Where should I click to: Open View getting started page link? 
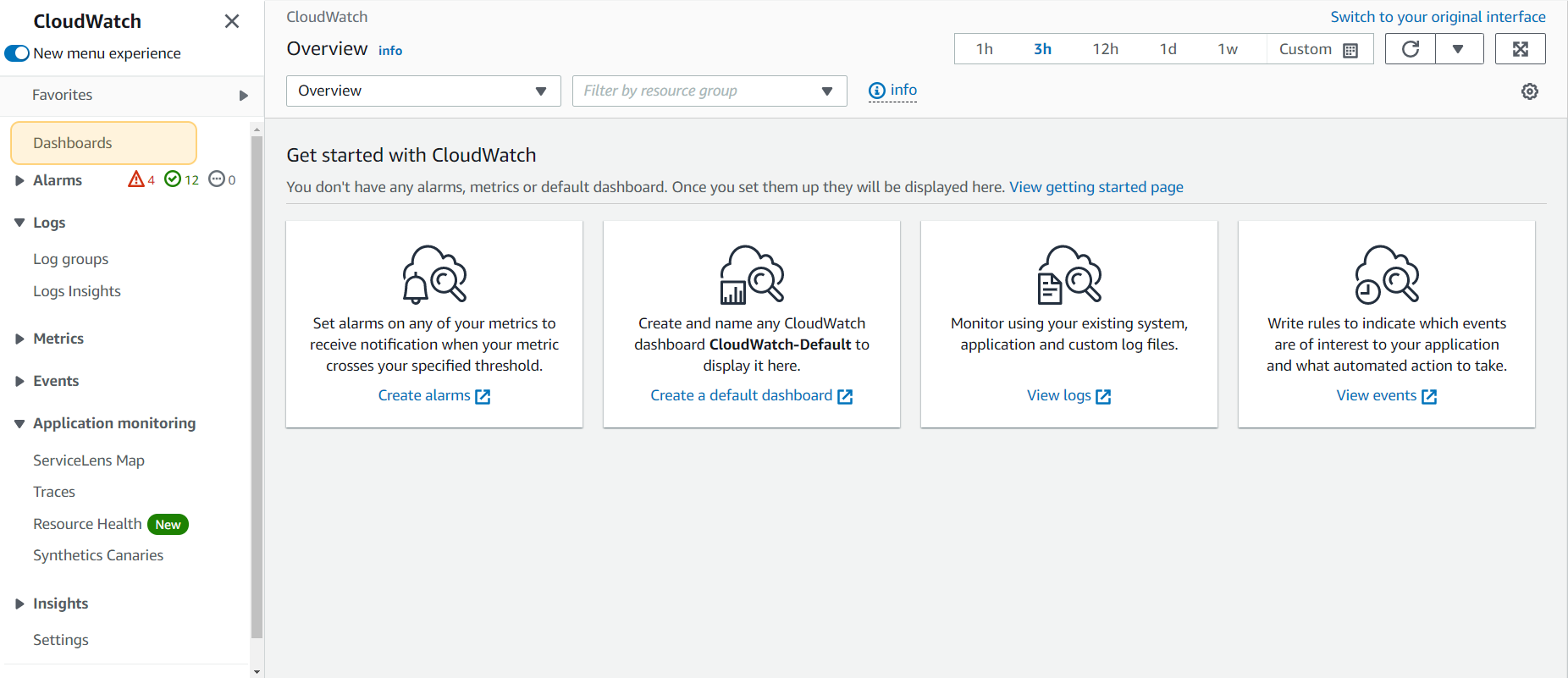point(1096,187)
